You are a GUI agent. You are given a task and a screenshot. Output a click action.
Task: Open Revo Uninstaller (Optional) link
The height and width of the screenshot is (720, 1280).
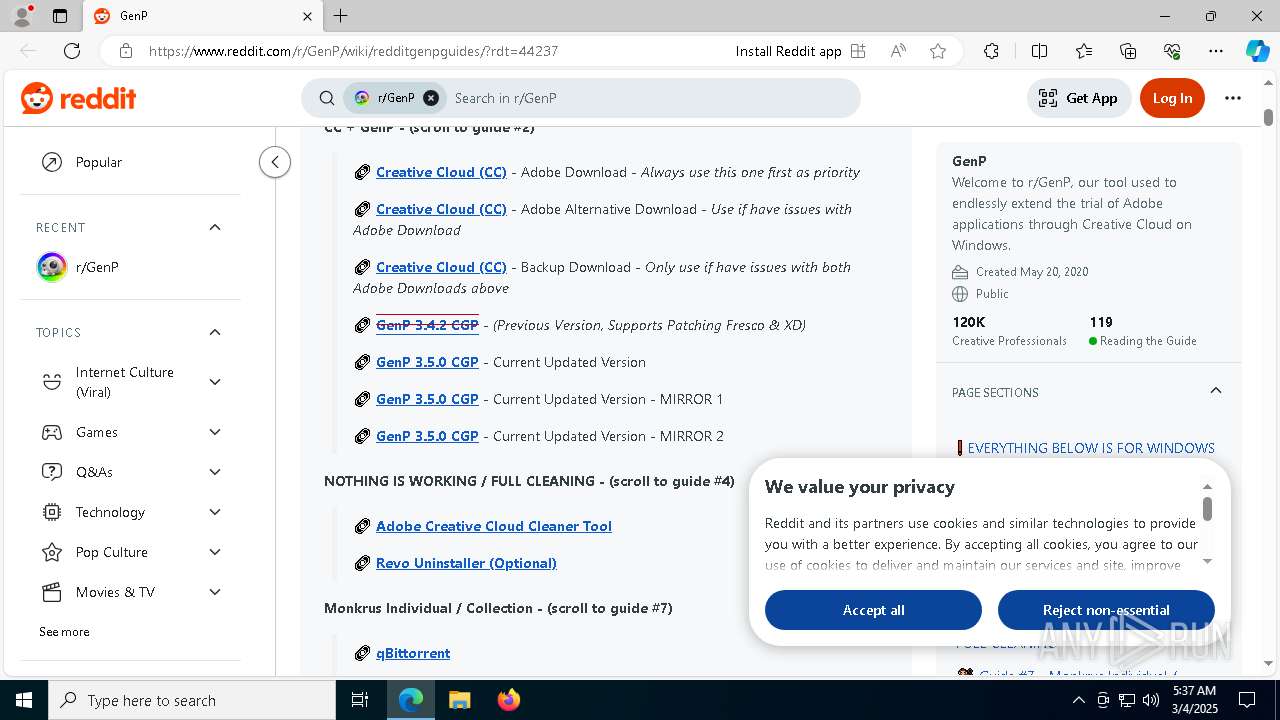466,563
